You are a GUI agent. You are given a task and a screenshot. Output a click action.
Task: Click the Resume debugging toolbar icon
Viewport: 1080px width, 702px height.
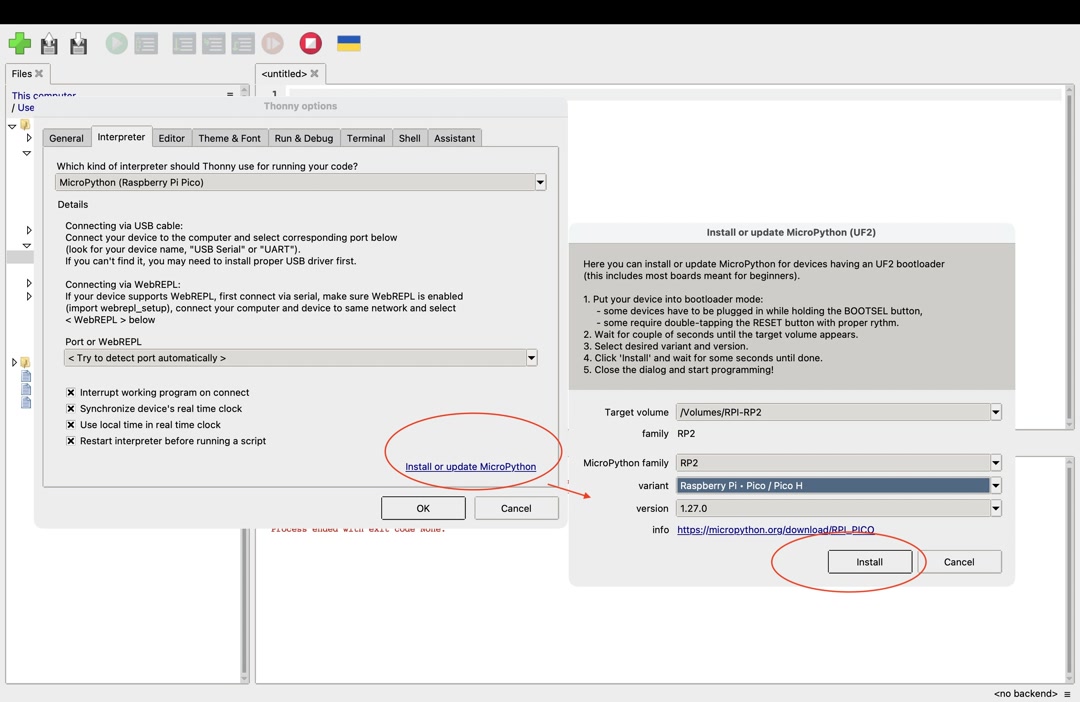(273, 43)
